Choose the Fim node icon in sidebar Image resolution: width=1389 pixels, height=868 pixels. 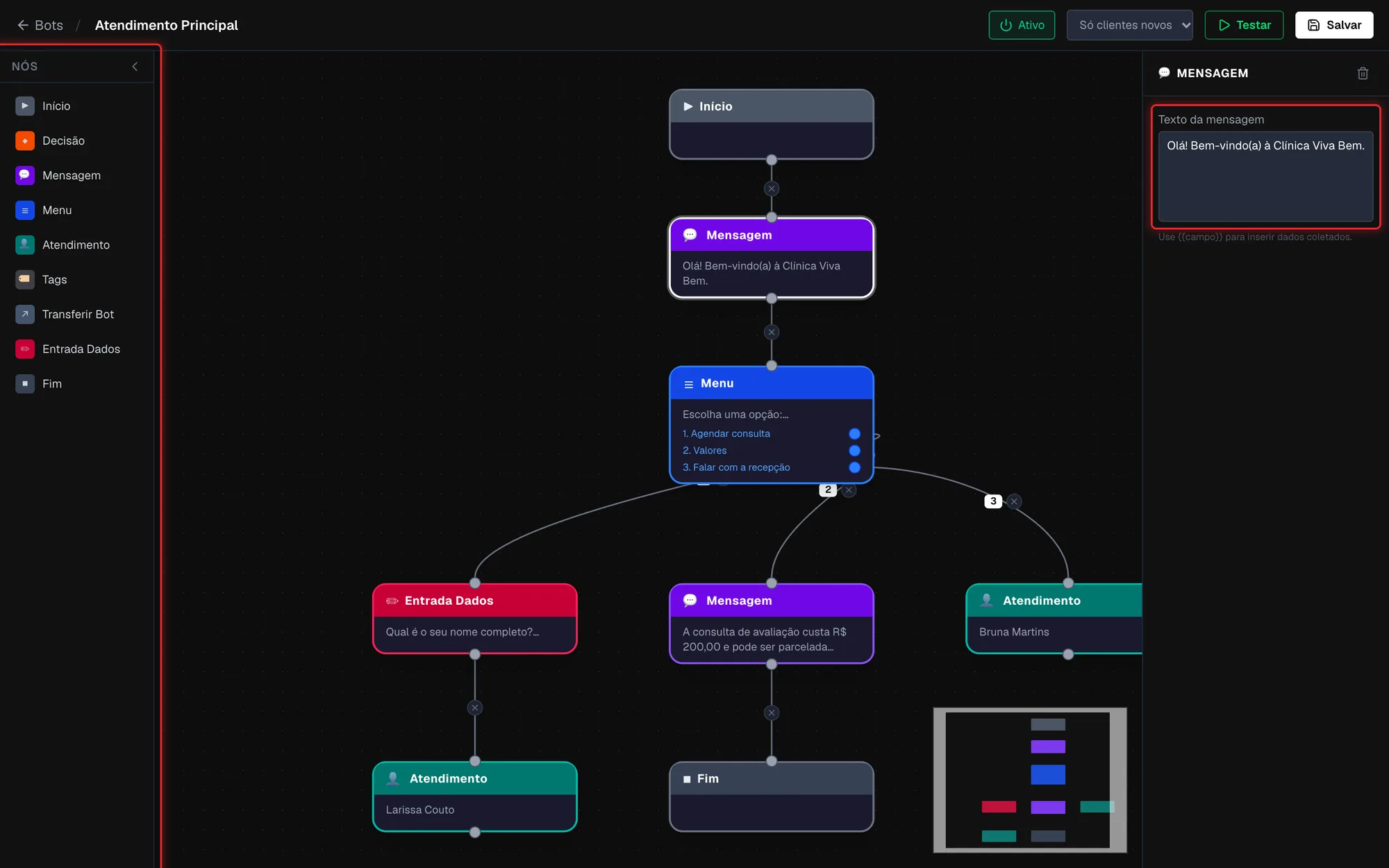coord(25,383)
